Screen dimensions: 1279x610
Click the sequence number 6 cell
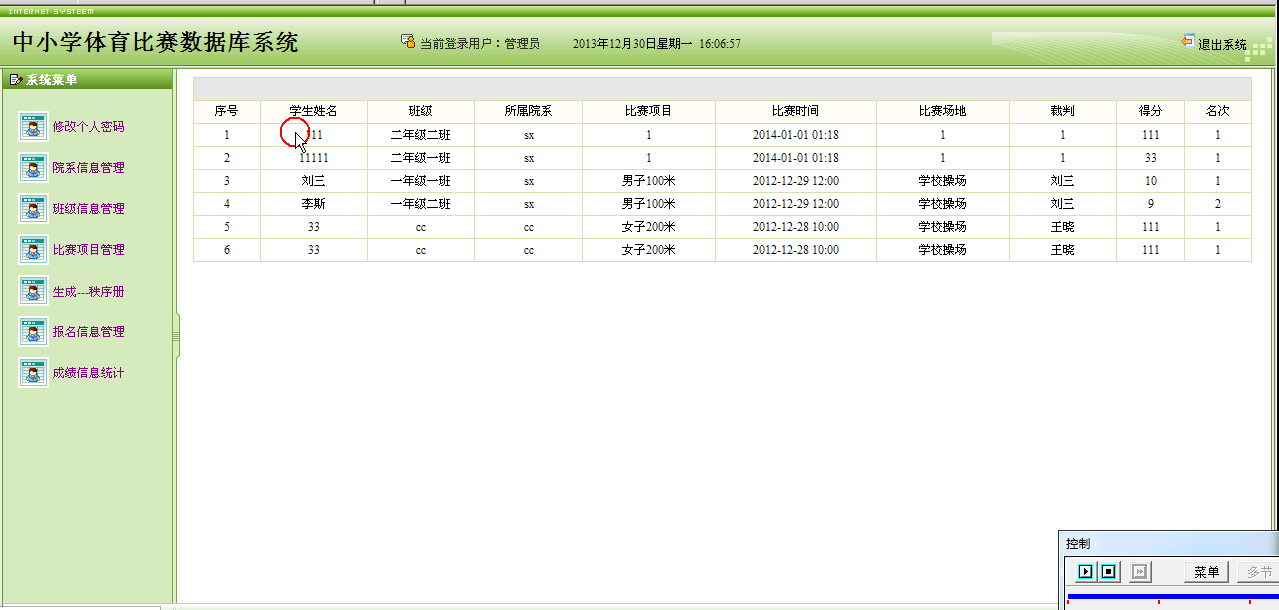227,250
